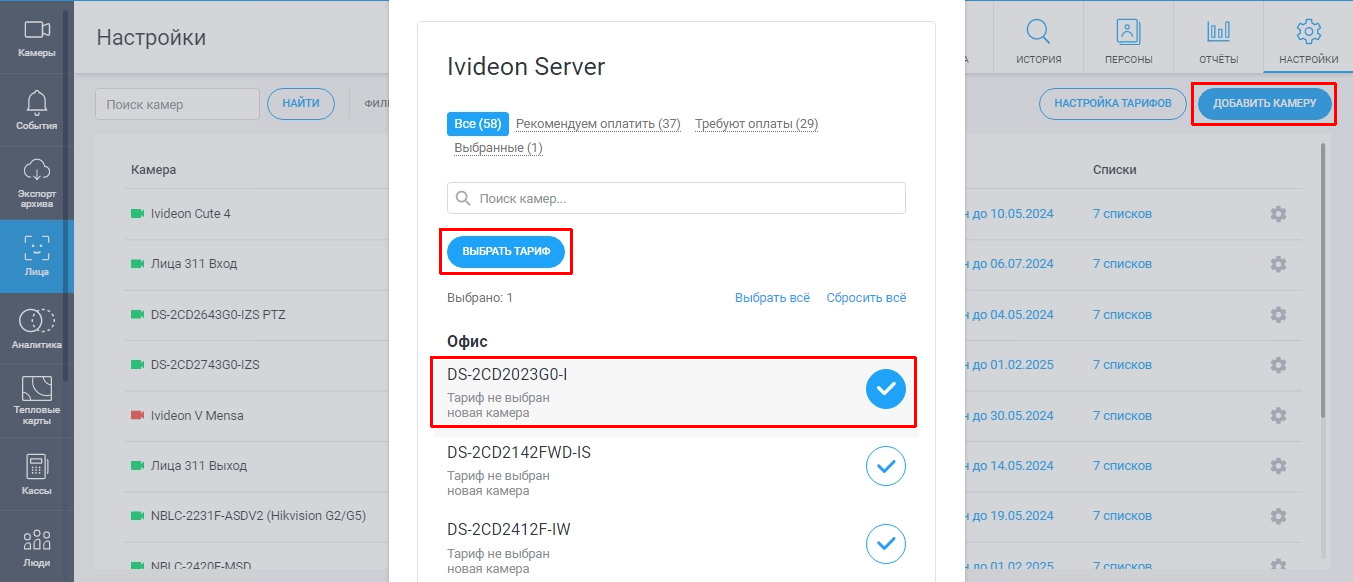Open gear settings for NBLC-2231F-ASDV2
1353x582 pixels.
tap(1278, 516)
